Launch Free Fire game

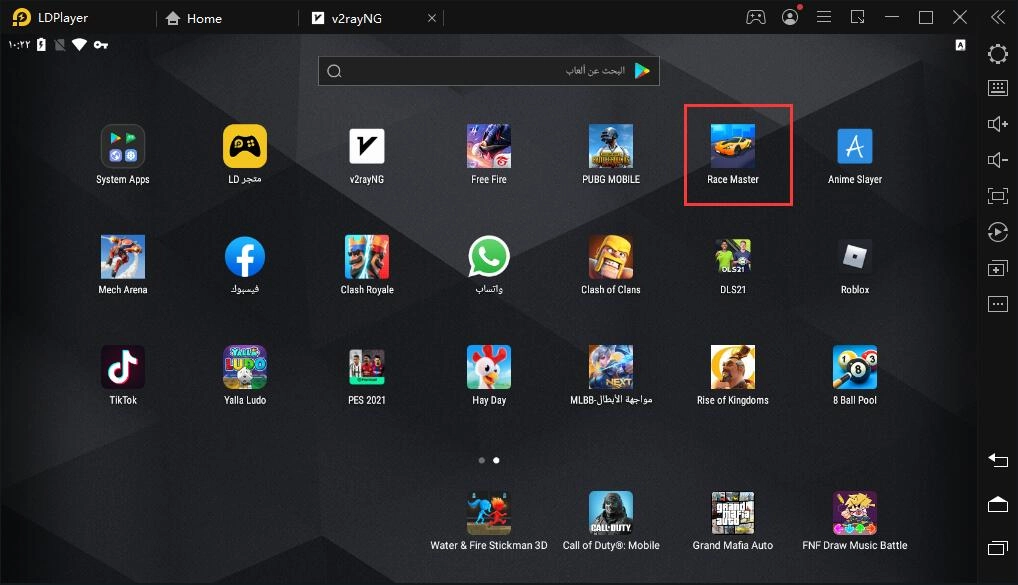pos(489,147)
